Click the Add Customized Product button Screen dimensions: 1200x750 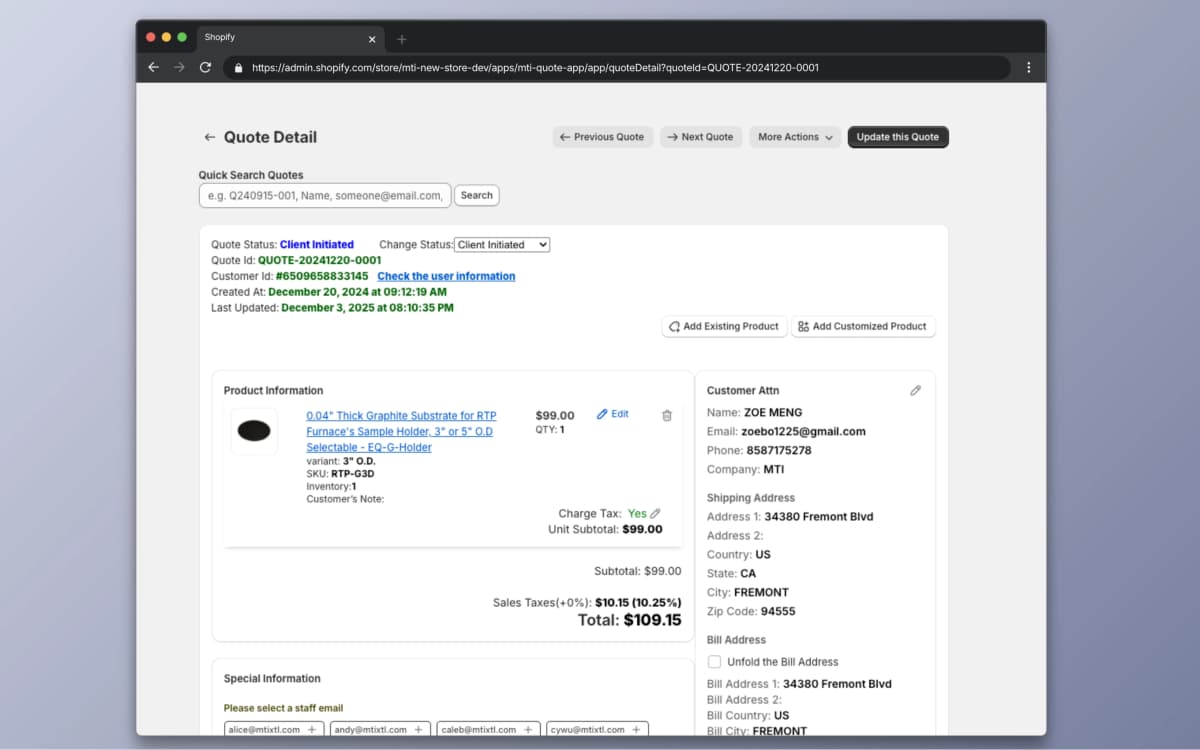[862, 327]
